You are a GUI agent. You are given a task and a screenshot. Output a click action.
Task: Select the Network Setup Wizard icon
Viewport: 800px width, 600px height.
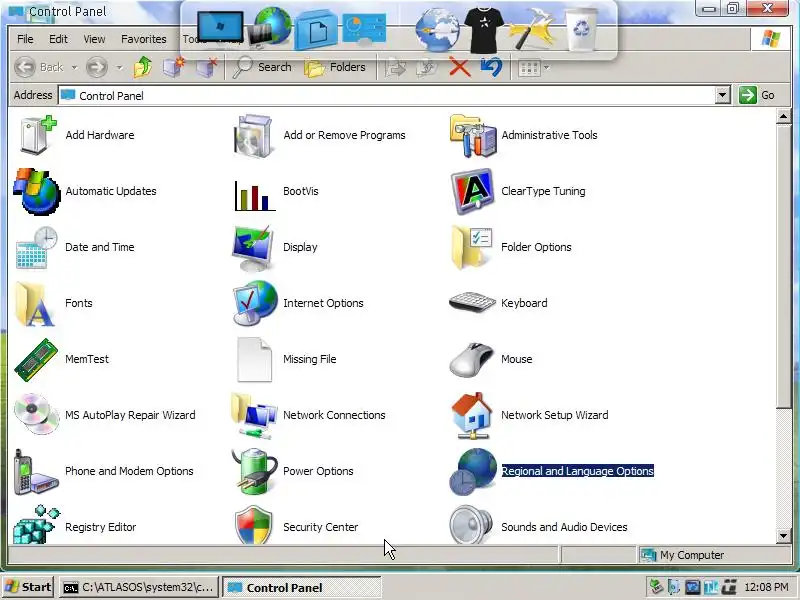472,416
